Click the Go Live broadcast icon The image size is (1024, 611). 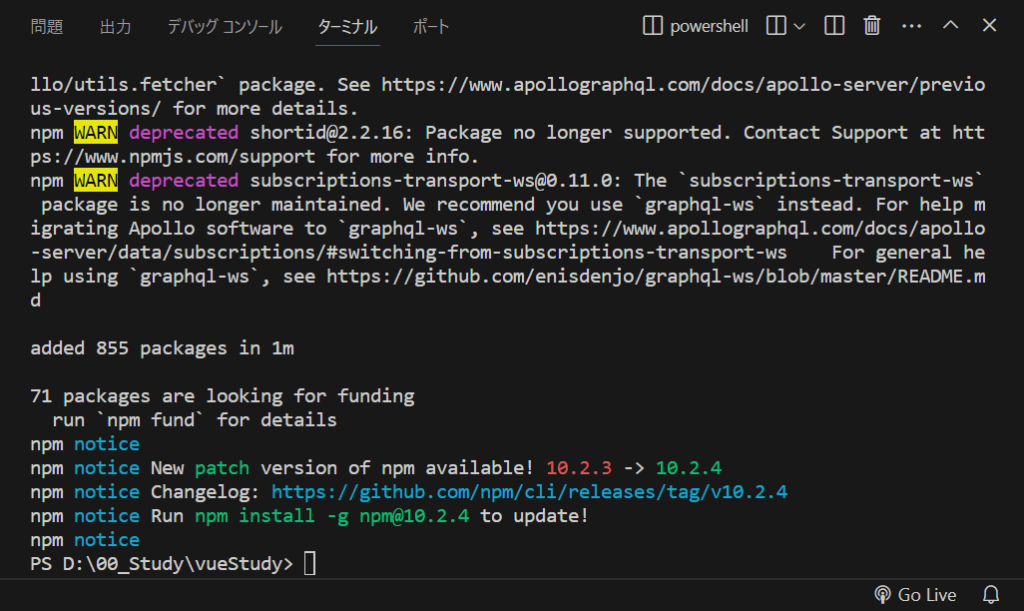[x=882, y=595]
